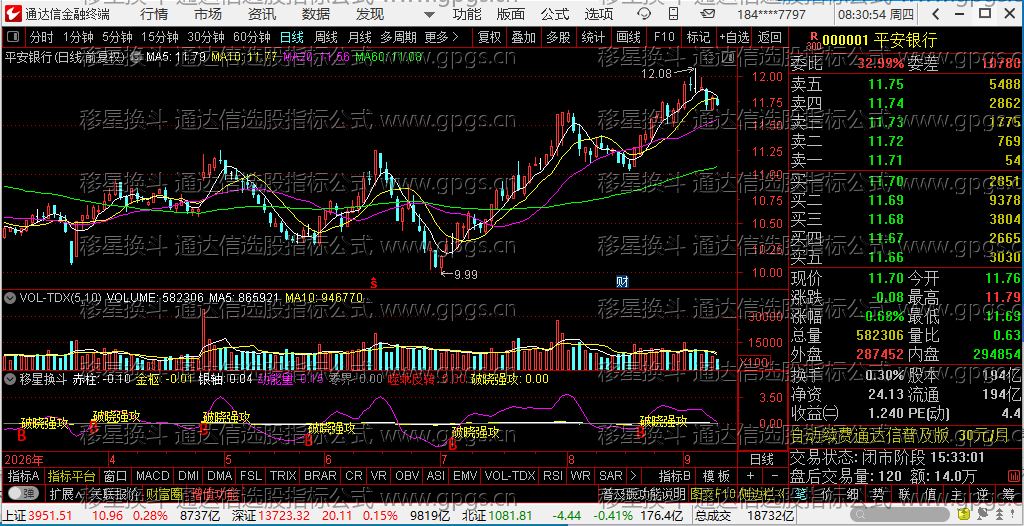1024x526 pixels.
Task: Open the 版面 menu
Action: tap(510, 14)
